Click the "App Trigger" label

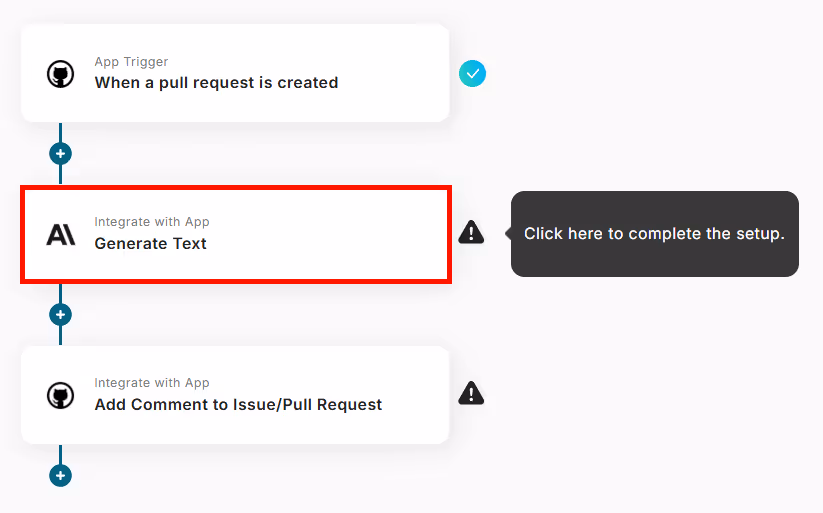click(131, 61)
